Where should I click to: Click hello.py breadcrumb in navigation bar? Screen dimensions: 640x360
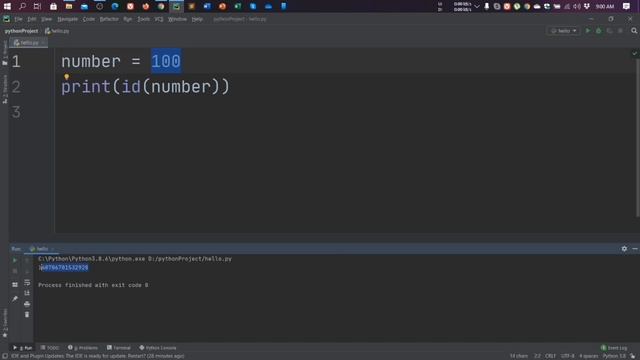click(x=57, y=31)
